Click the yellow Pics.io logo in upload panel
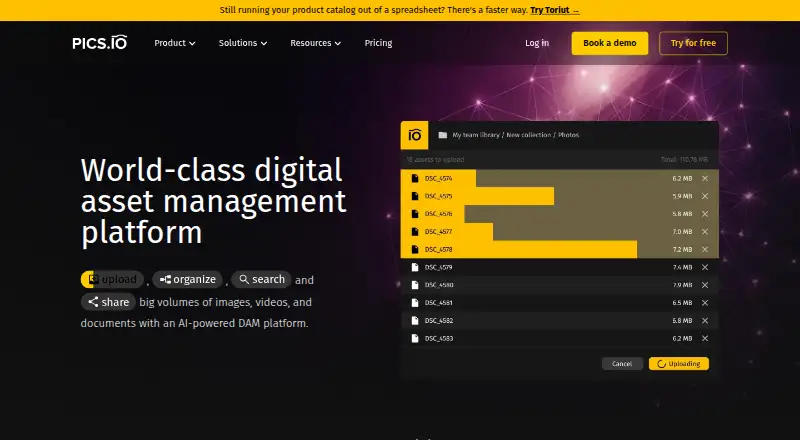This screenshot has height=440, width=800. tap(414, 135)
